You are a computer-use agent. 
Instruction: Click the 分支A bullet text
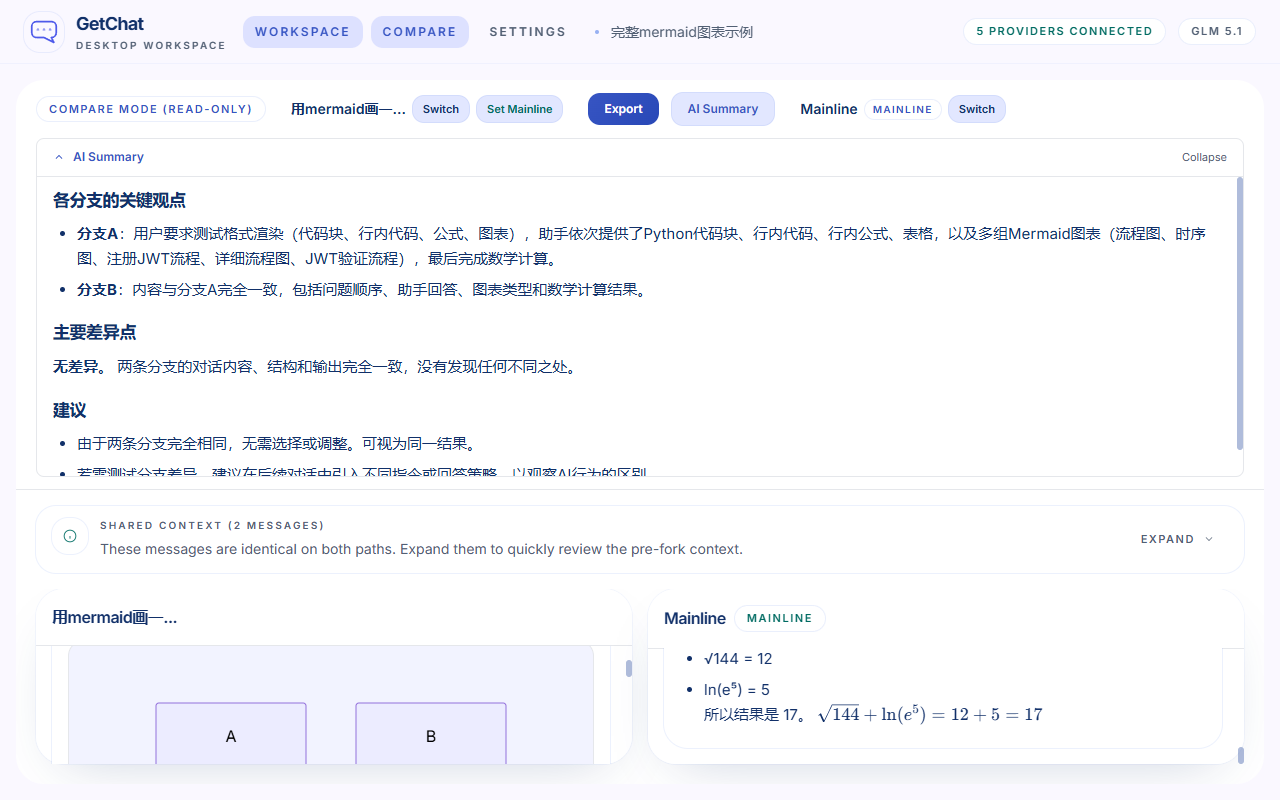click(x=641, y=246)
